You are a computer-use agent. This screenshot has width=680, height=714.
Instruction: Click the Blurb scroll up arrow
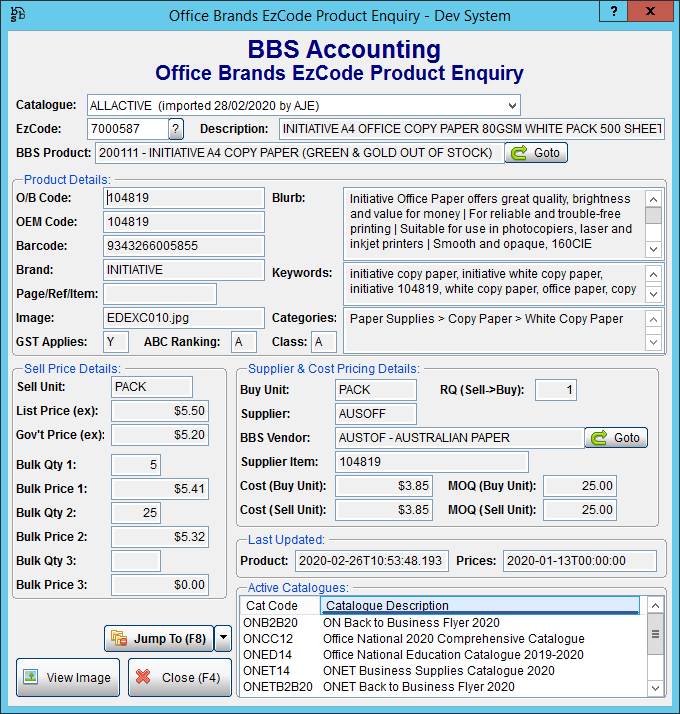coord(654,199)
